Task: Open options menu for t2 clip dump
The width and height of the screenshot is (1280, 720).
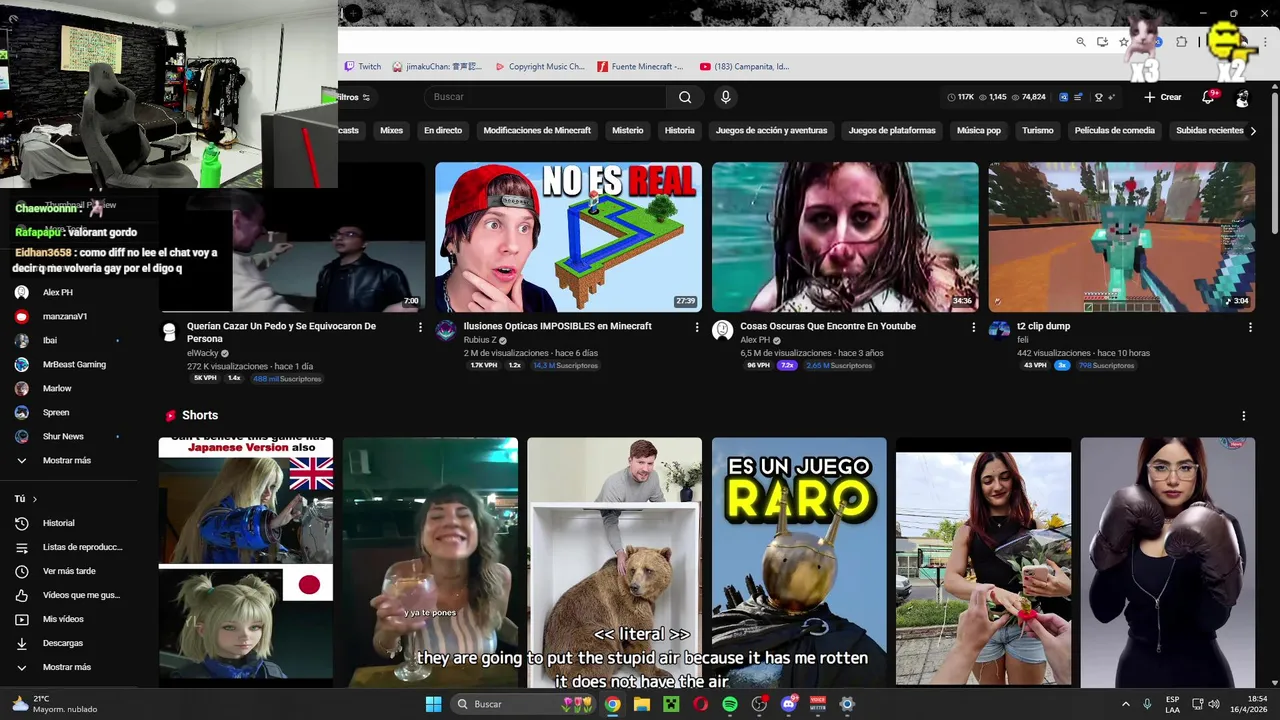Action: (1250, 327)
